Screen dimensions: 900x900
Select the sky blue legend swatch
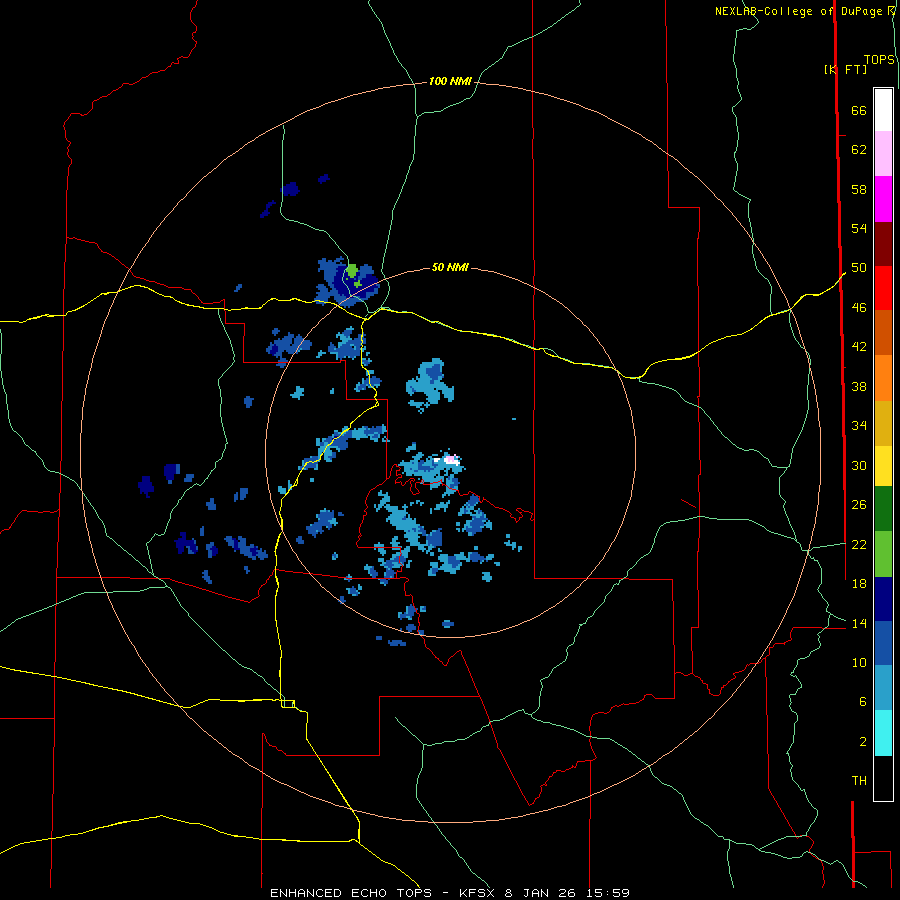pyautogui.click(x=883, y=688)
